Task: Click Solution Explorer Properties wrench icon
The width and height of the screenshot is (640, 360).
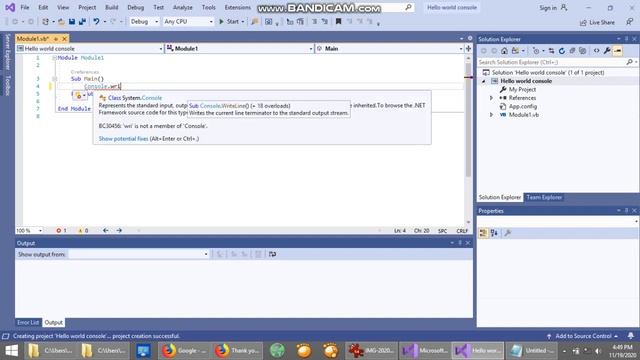Action: (x=607, y=51)
